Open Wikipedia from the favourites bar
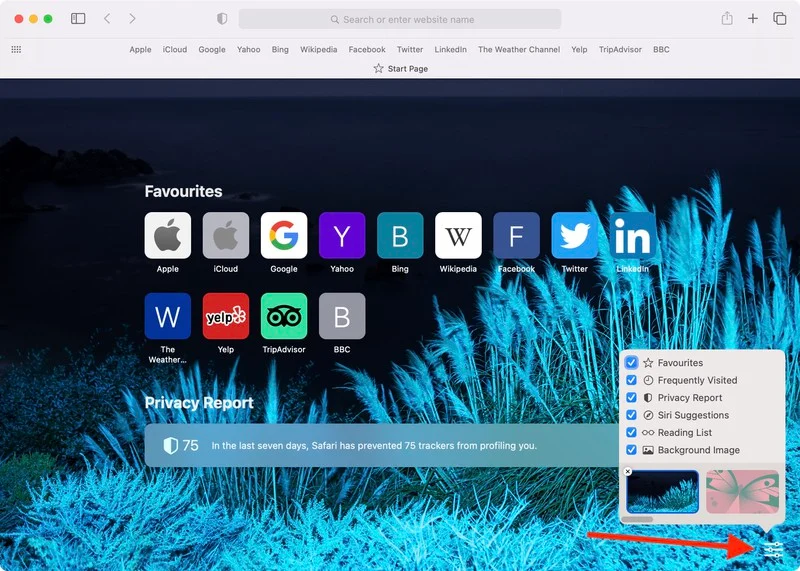Screen dimensions: 800x571 coord(319,49)
